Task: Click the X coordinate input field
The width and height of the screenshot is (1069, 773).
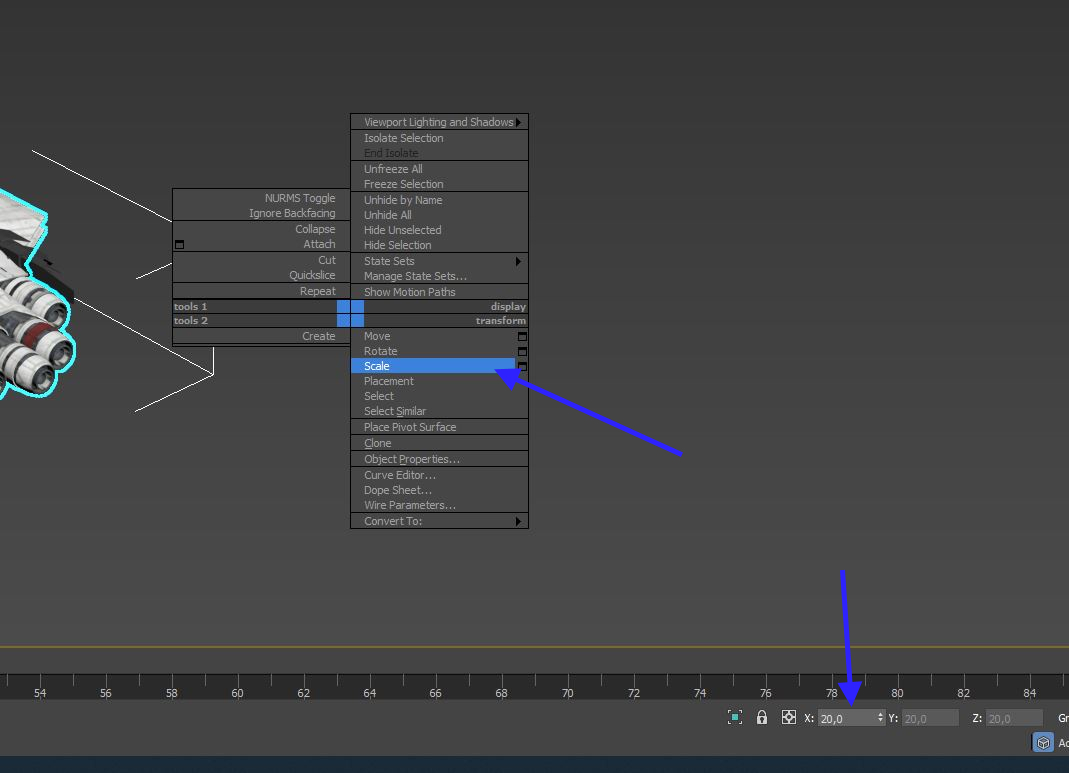Action: (x=846, y=718)
